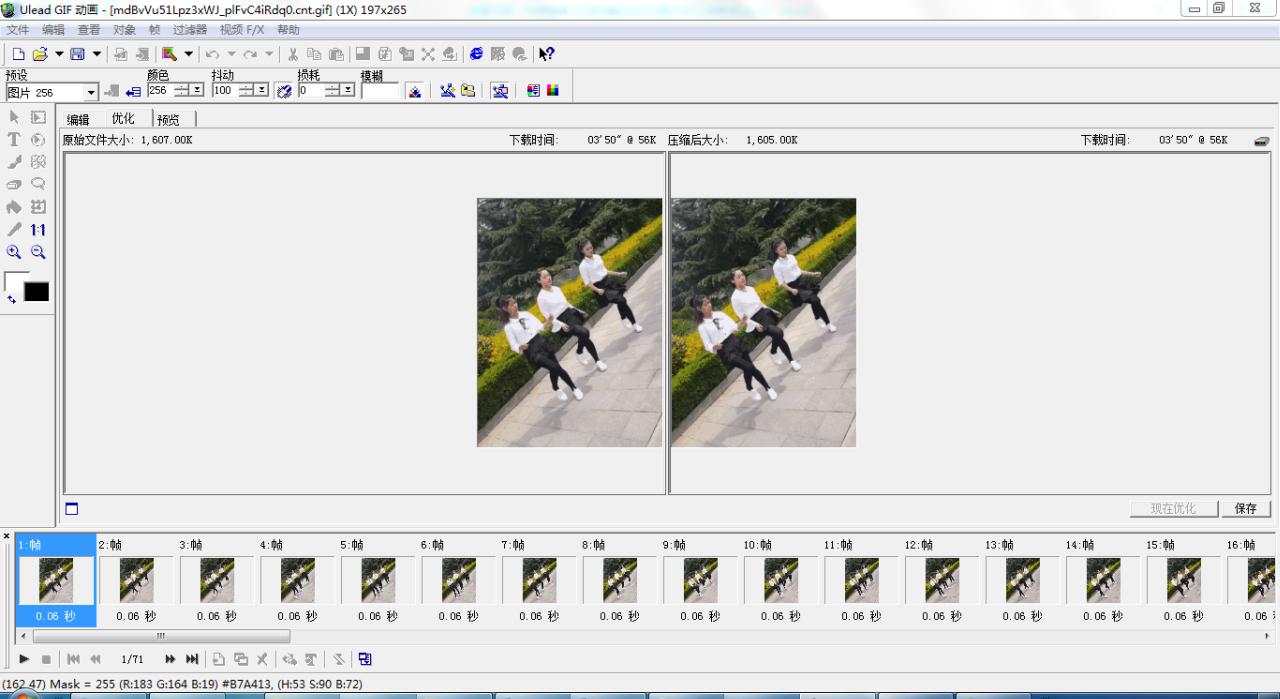
Task: Select the thumbnail of frame 5
Action: pos(377,580)
